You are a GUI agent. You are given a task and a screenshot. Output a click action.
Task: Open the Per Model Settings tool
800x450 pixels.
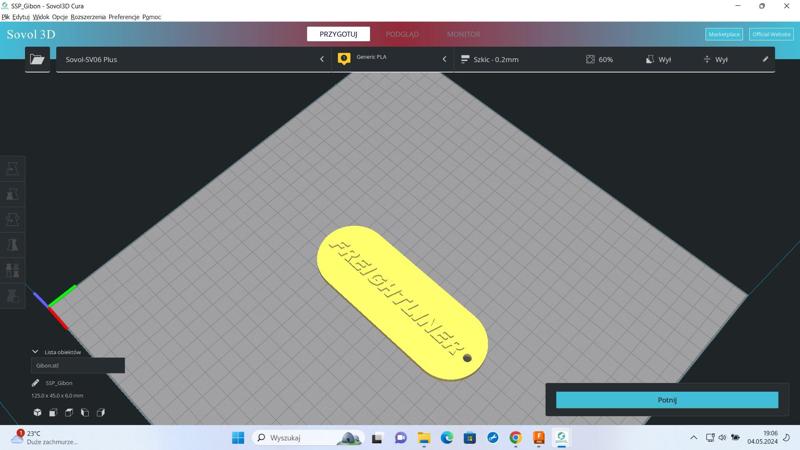click(x=13, y=270)
